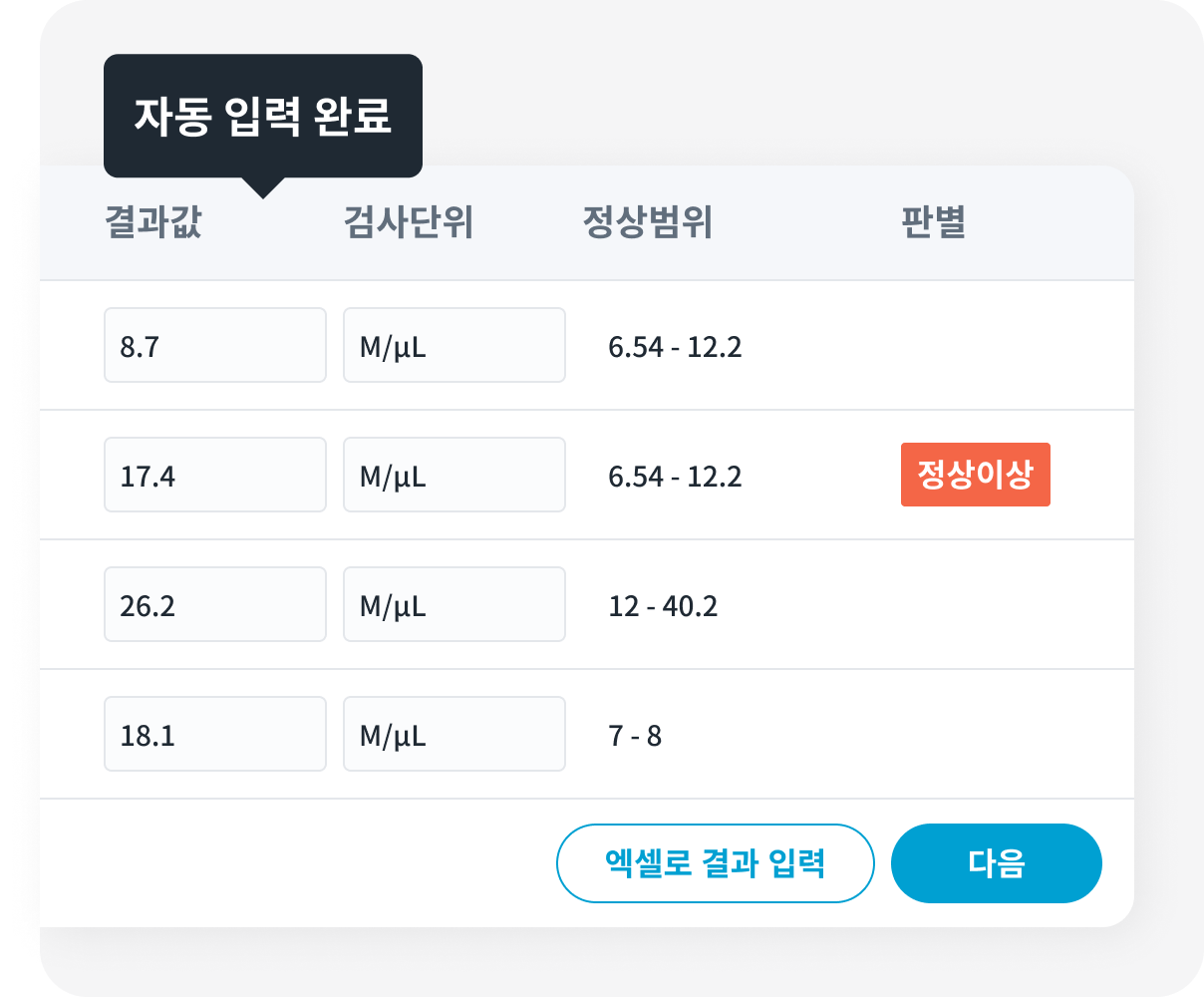Click the 판별 column header
The image size is (1204, 997).
pos(933,222)
